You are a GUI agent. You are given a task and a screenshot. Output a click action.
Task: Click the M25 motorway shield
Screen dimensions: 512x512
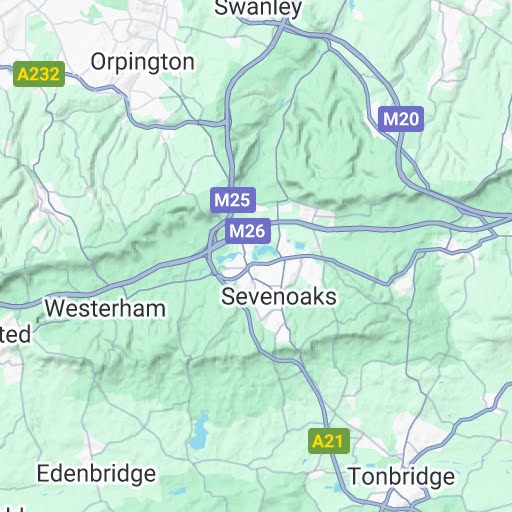pos(233,200)
